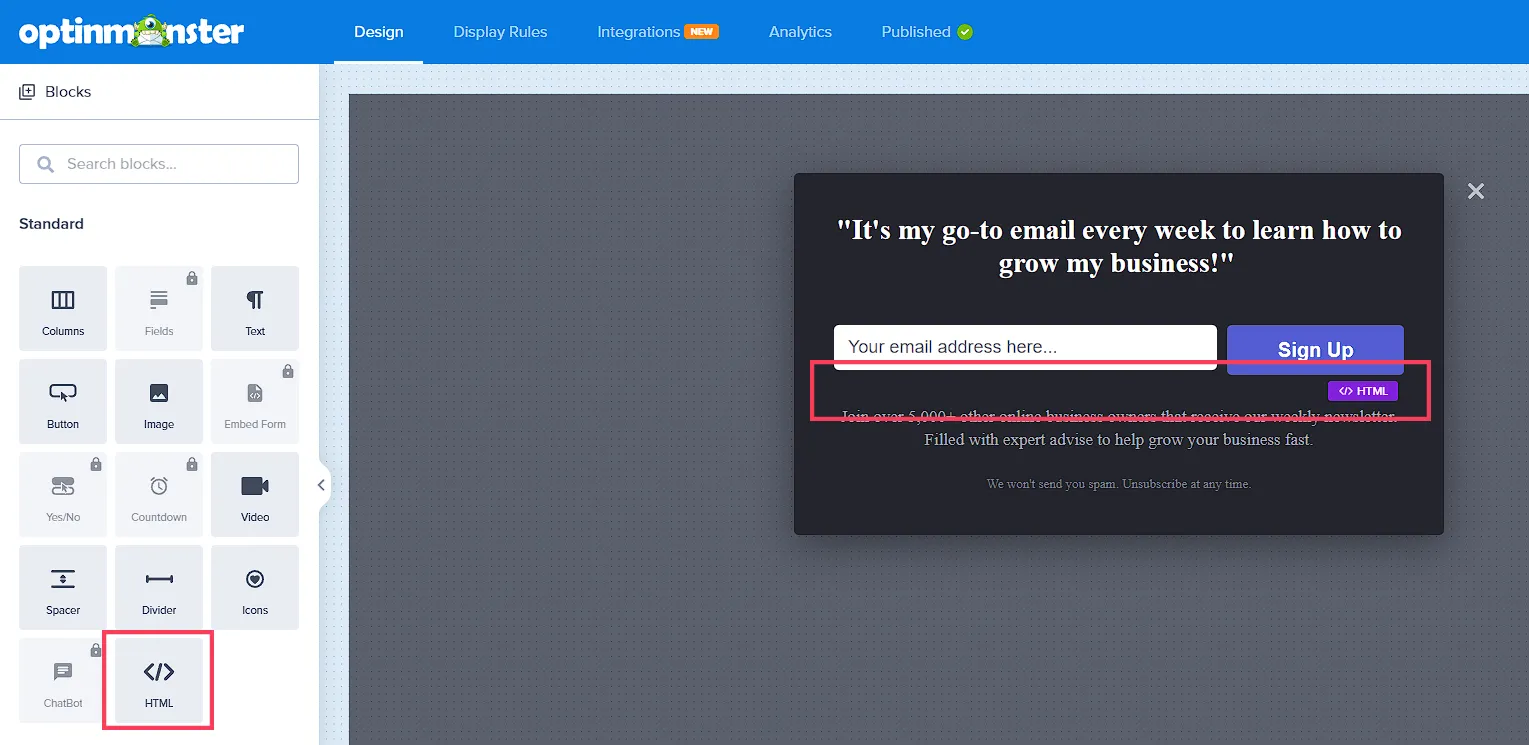This screenshot has width=1529, height=745.
Task: Select the locked Countdown block
Action: pyautogui.click(x=159, y=494)
